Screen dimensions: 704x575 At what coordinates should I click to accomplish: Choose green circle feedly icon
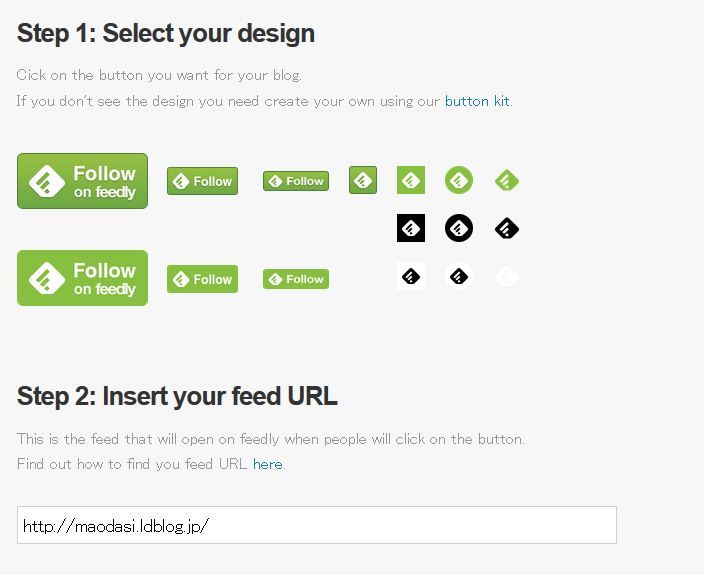pyautogui.click(x=459, y=180)
